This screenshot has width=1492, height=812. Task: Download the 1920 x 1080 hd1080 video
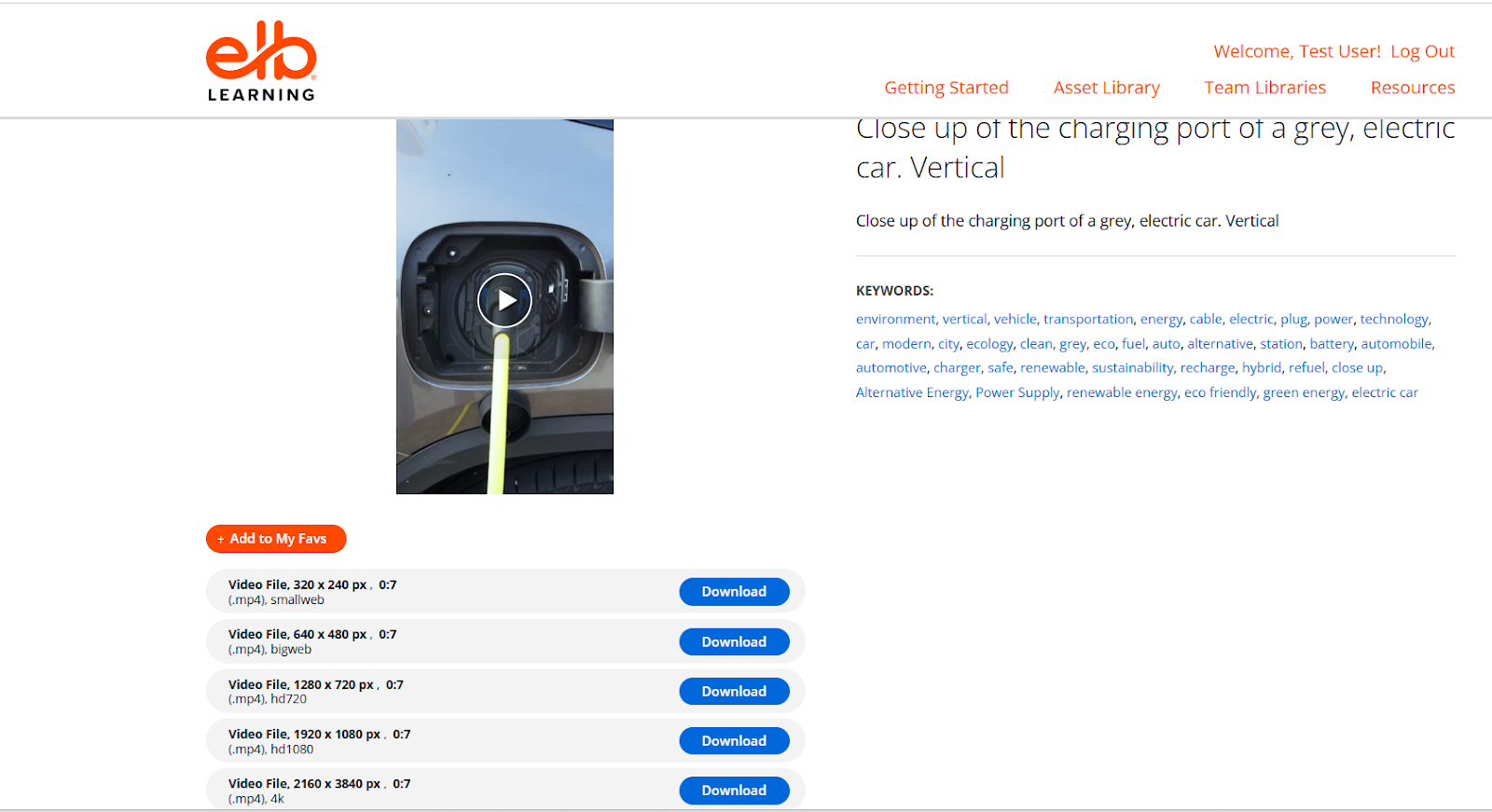pyautogui.click(x=734, y=741)
